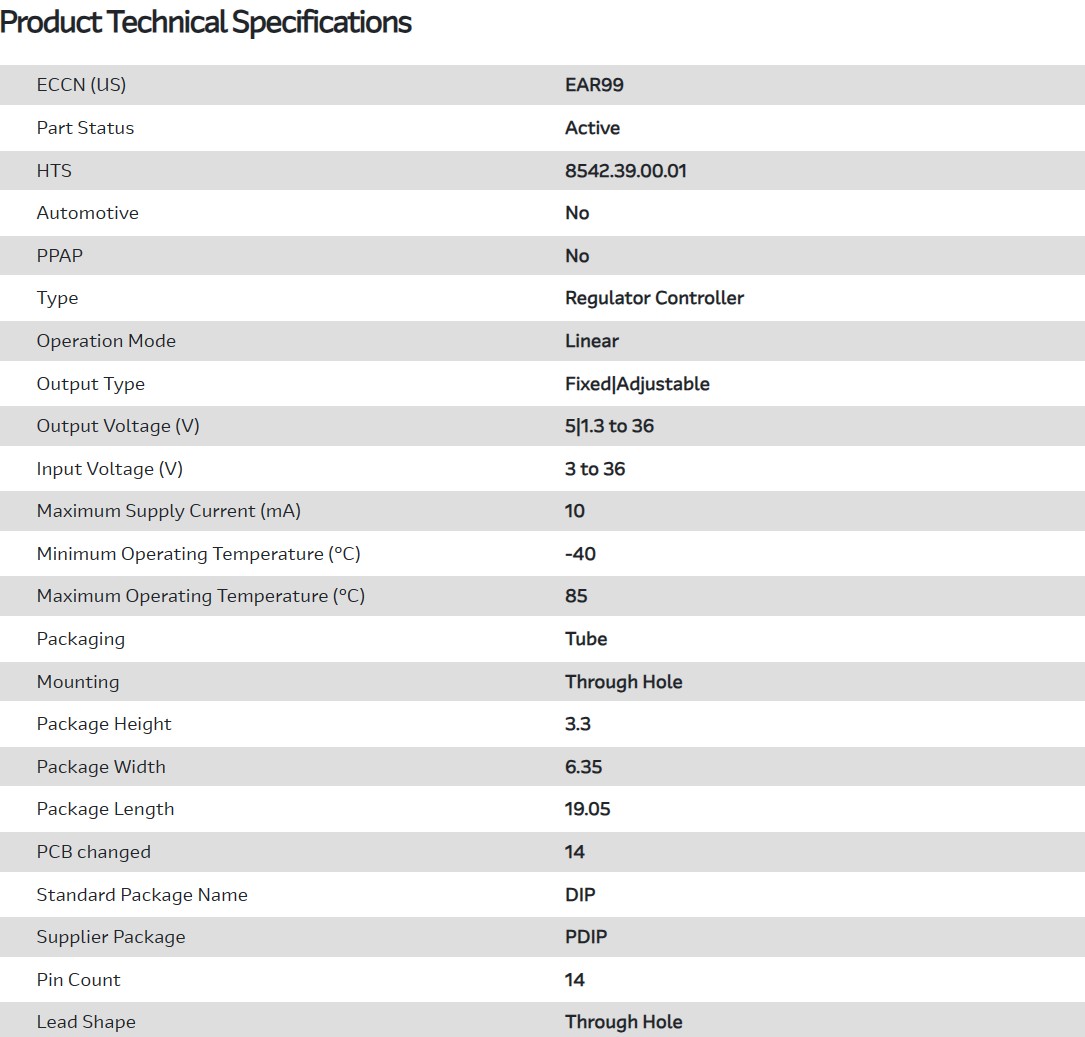Click the Fixed|Adjustable output type value
The height and width of the screenshot is (1037, 1085).
(x=637, y=384)
